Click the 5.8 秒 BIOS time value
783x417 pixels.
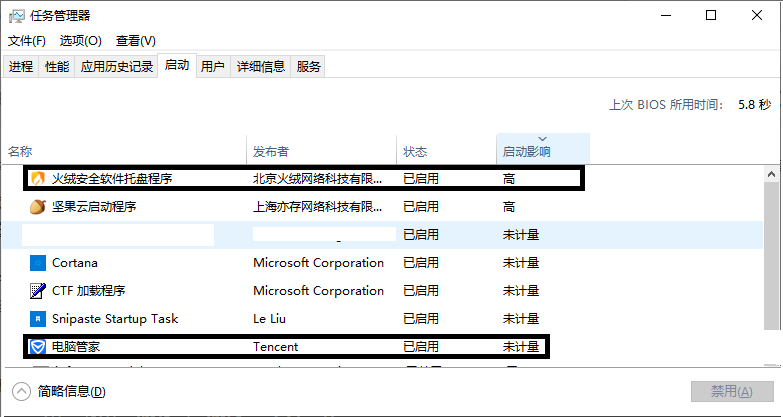tap(755, 105)
